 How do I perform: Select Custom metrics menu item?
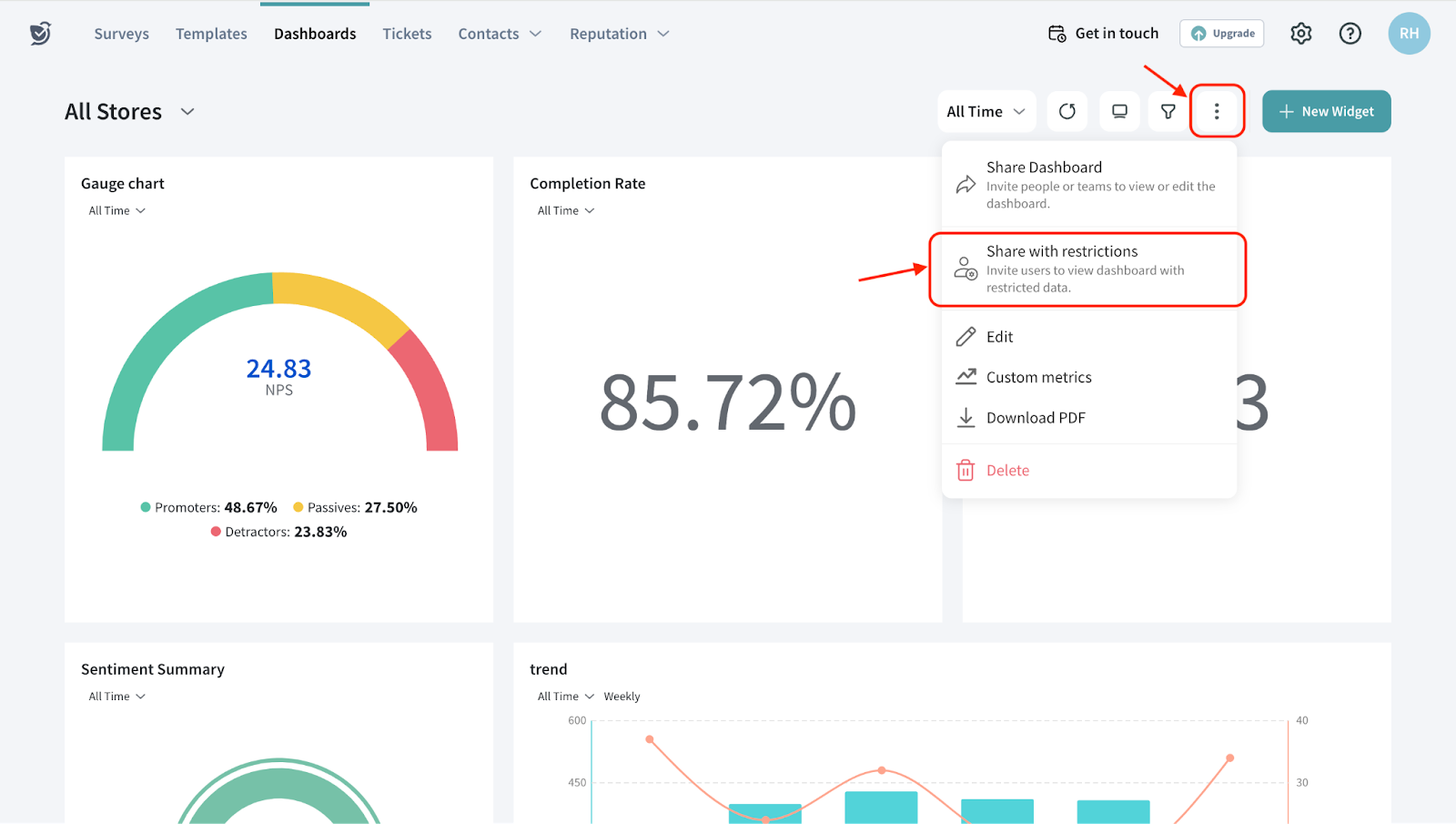[x=1038, y=377]
